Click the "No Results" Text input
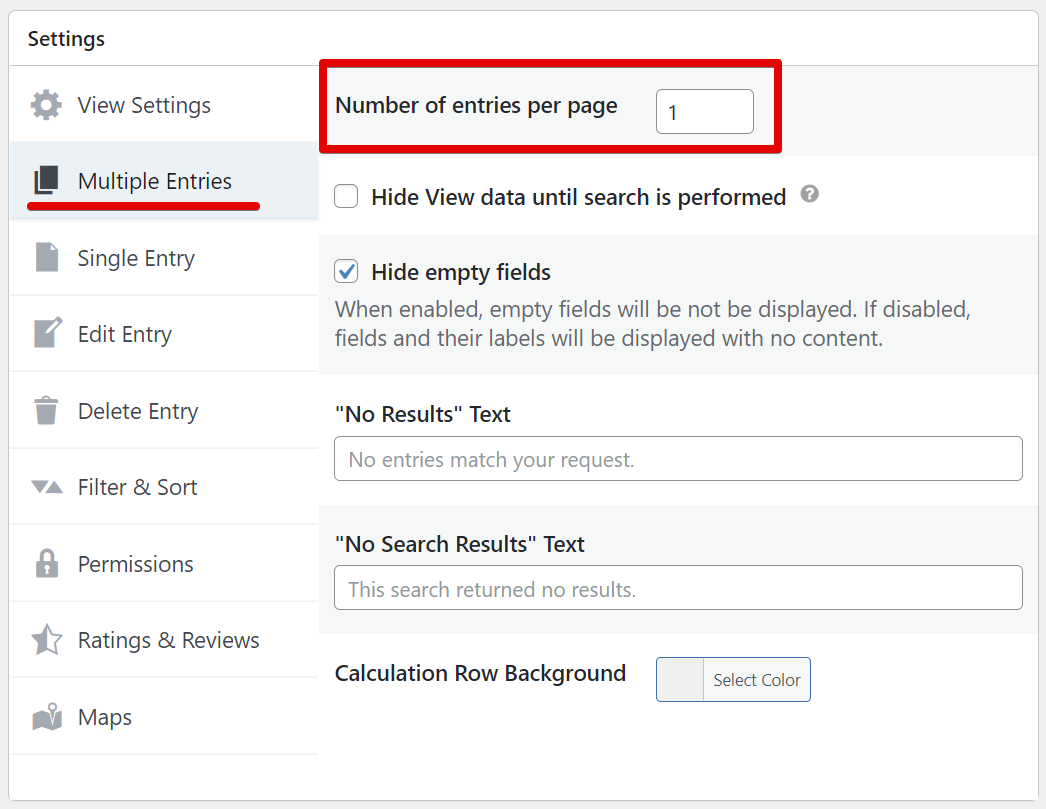Screen dimensions: 1046x809 click(678, 459)
